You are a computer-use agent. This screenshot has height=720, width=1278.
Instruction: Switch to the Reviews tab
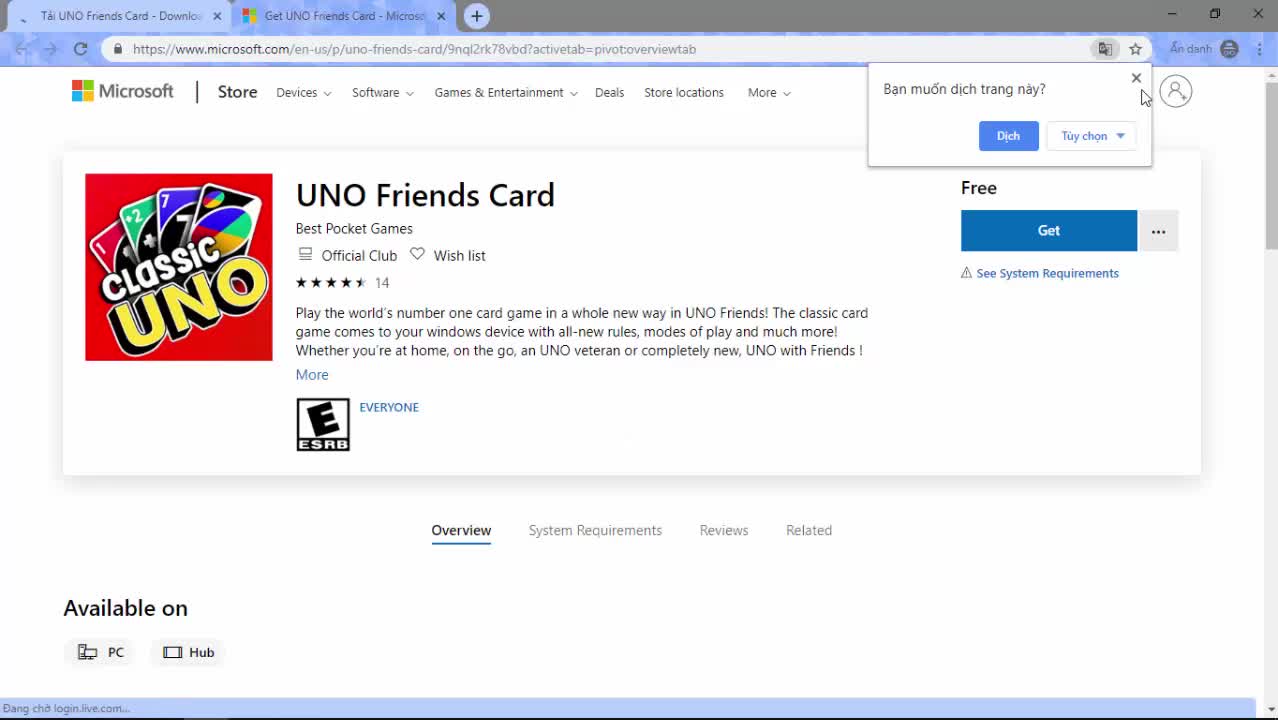click(x=724, y=530)
